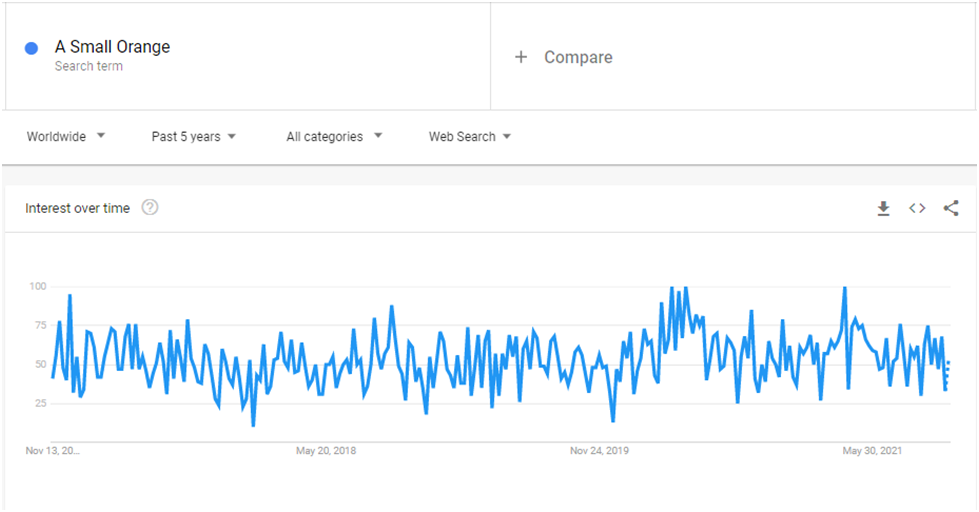
Task: Download the Interest over time data
Action: click(883, 209)
